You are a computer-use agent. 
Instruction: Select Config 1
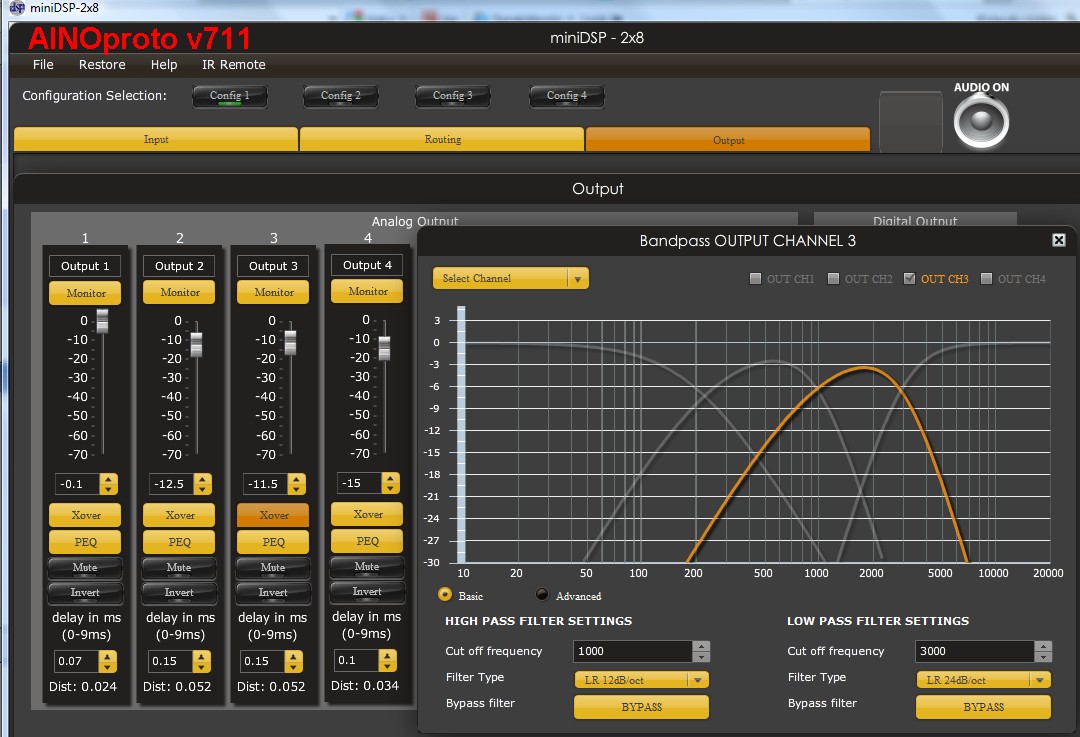tap(229, 96)
